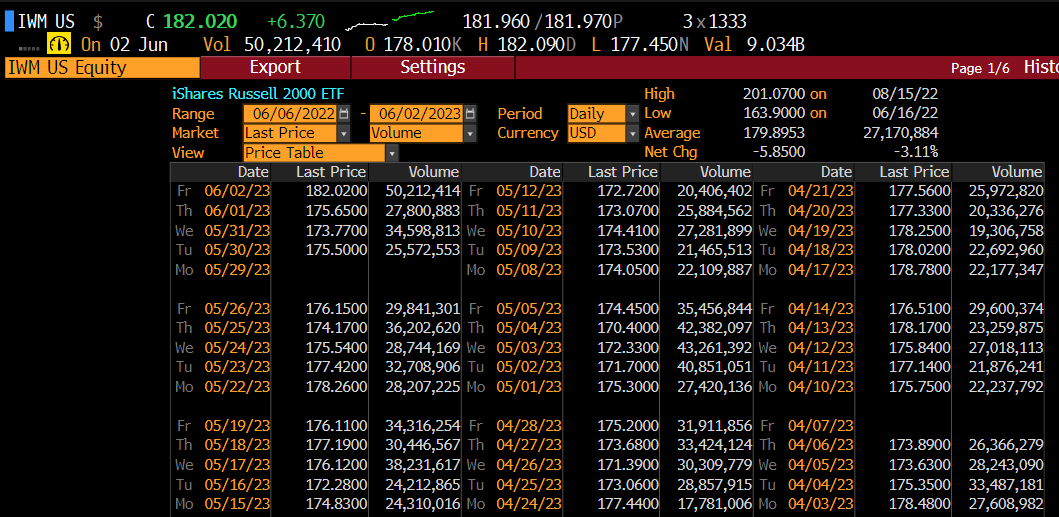Click the IWM US Equity security field
Viewport: 1059px width, 517px height.
(x=102, y=68)
